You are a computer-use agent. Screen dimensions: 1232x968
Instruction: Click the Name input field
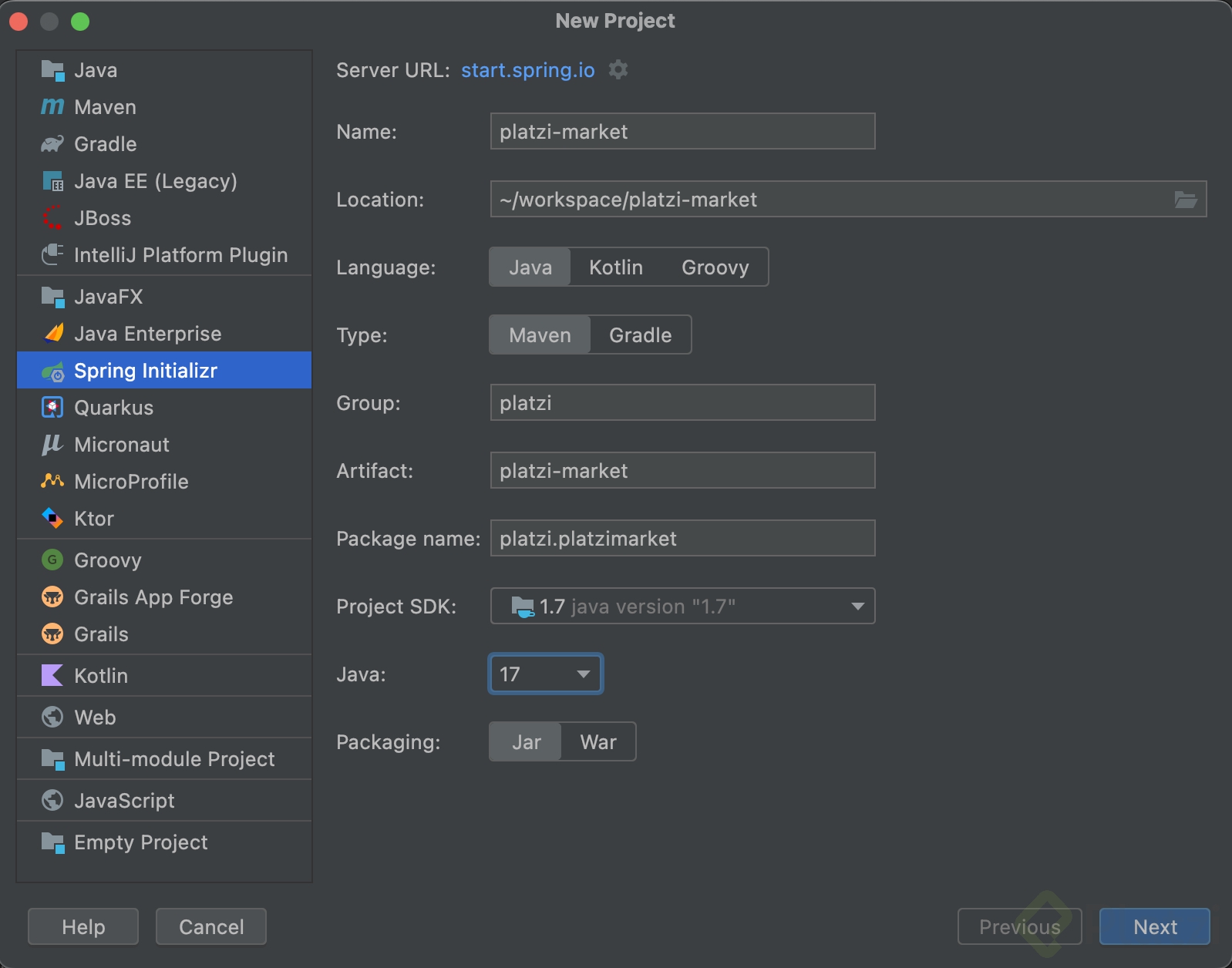pos(682,131)
